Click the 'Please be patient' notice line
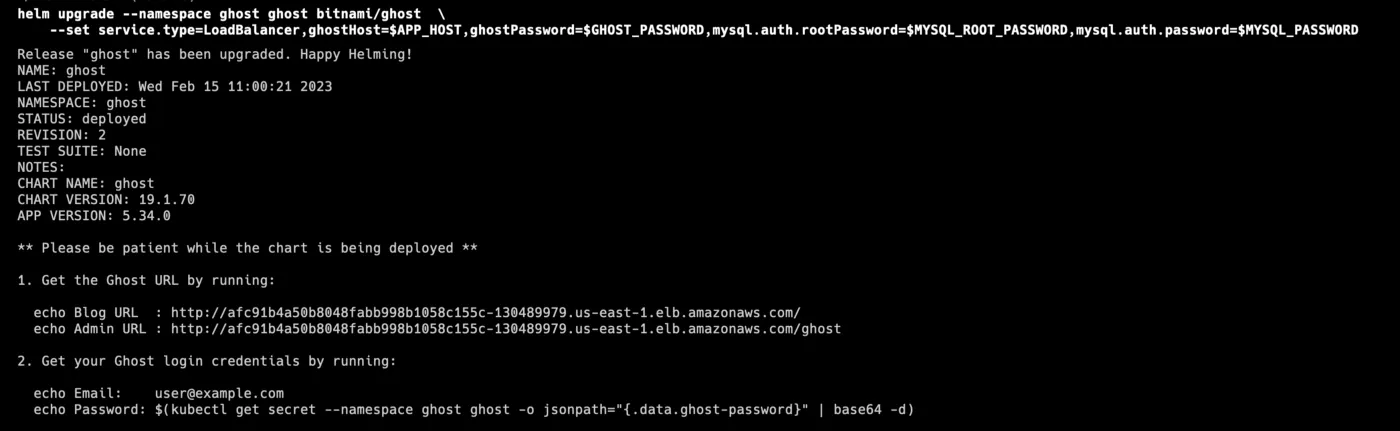 coord(247,248)
